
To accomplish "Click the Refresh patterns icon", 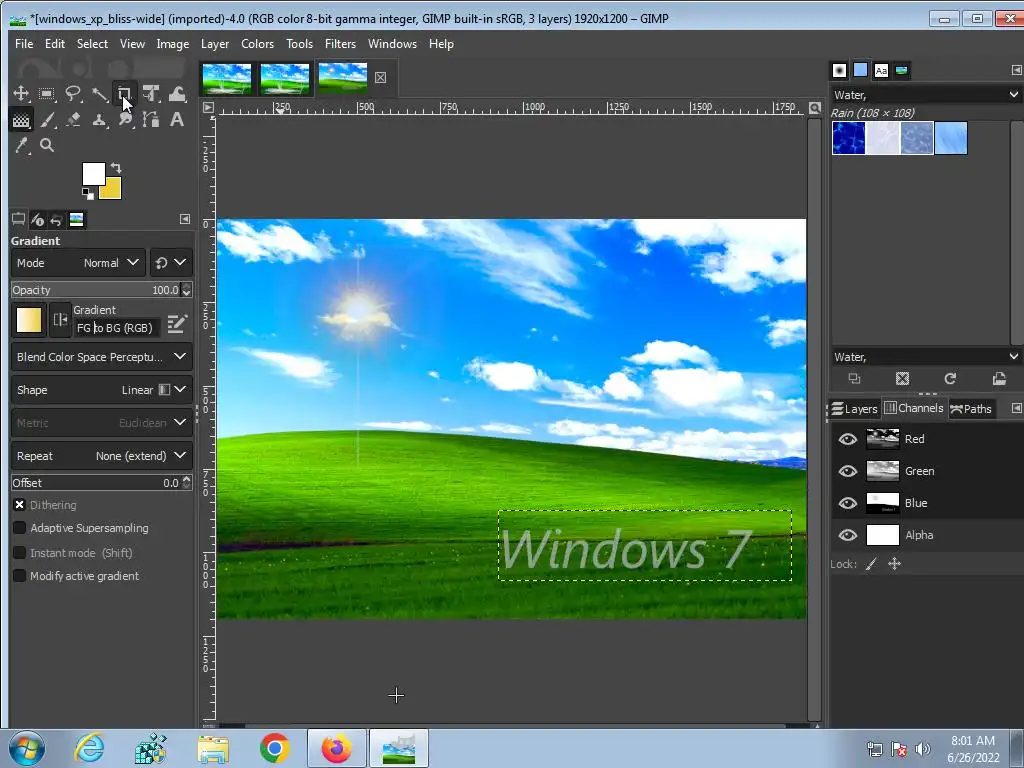I will (x=950, y=379).
